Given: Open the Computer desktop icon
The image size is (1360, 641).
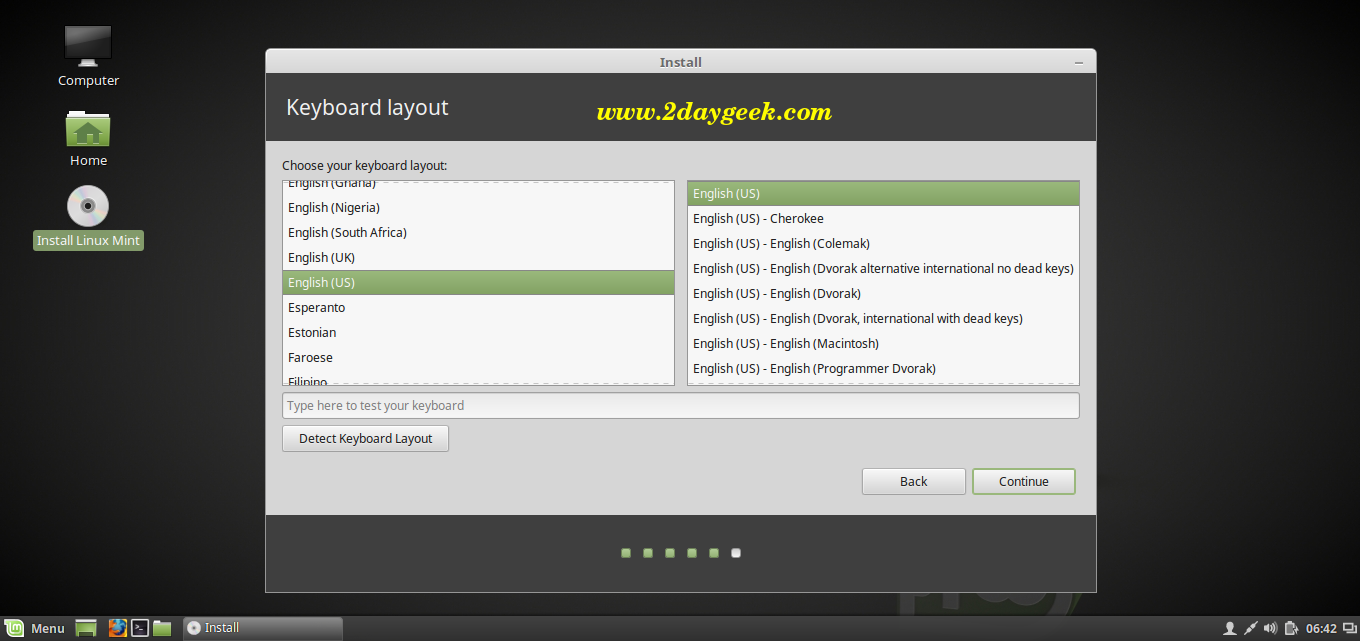Looking at the screenshot, I should click(88, 46).
